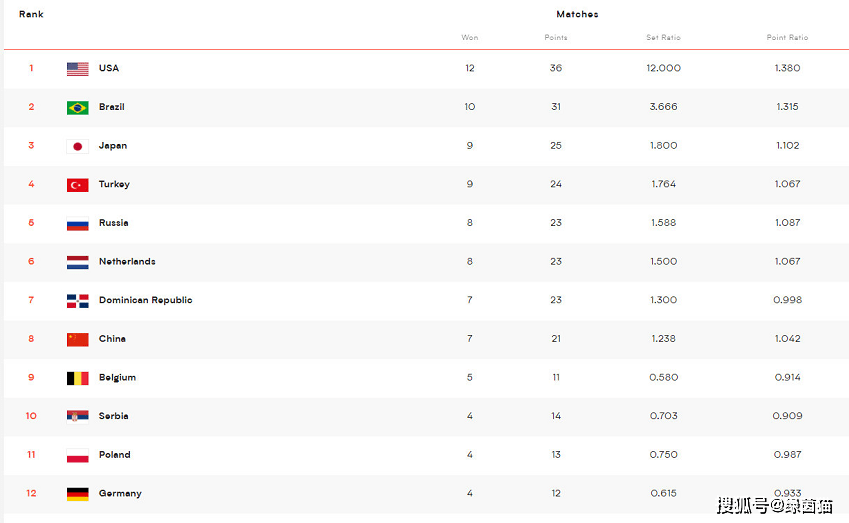Select USA's point ratio 1.380

point(787,68)
